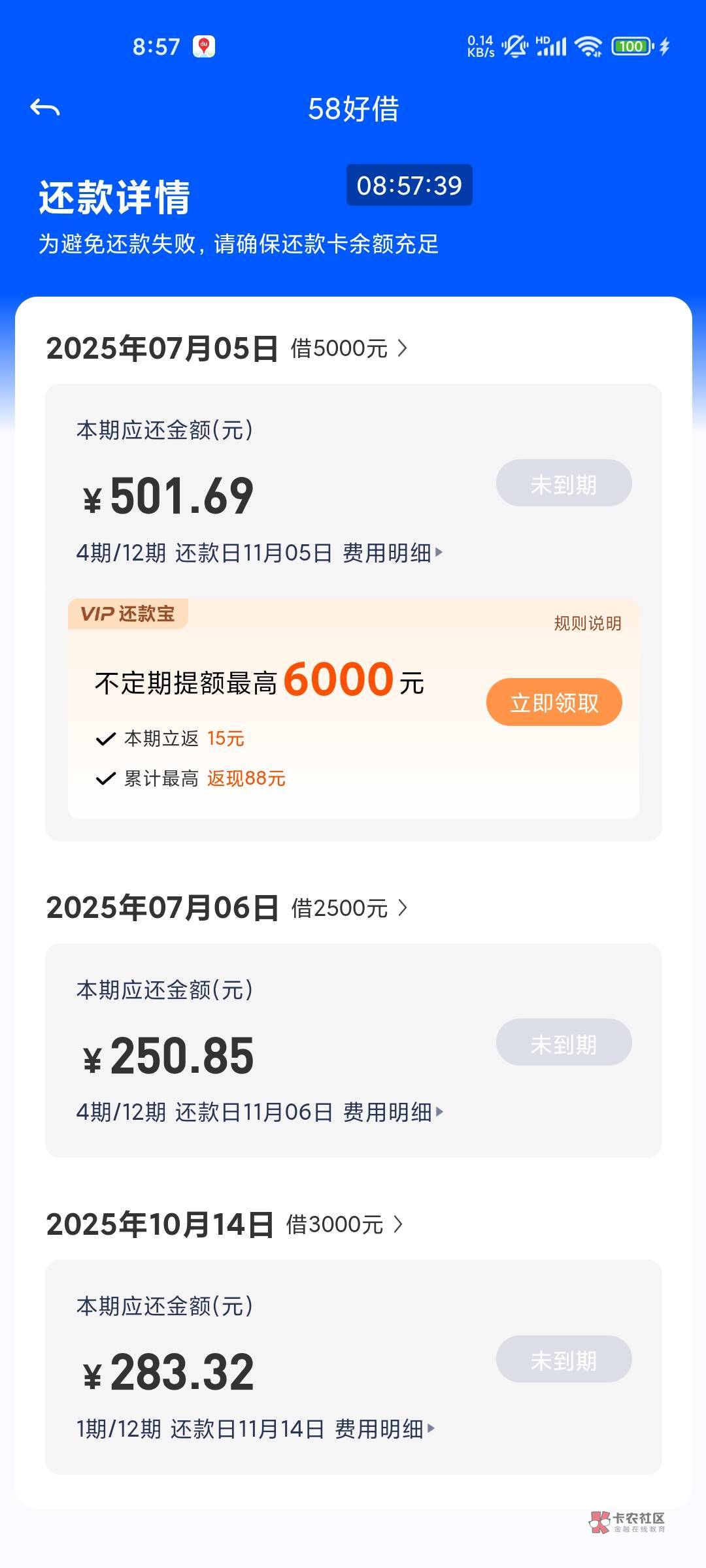This screenshot has height=1568, width=706.
Task: Open the 规则说明 rules link
Action: [587, 623]
